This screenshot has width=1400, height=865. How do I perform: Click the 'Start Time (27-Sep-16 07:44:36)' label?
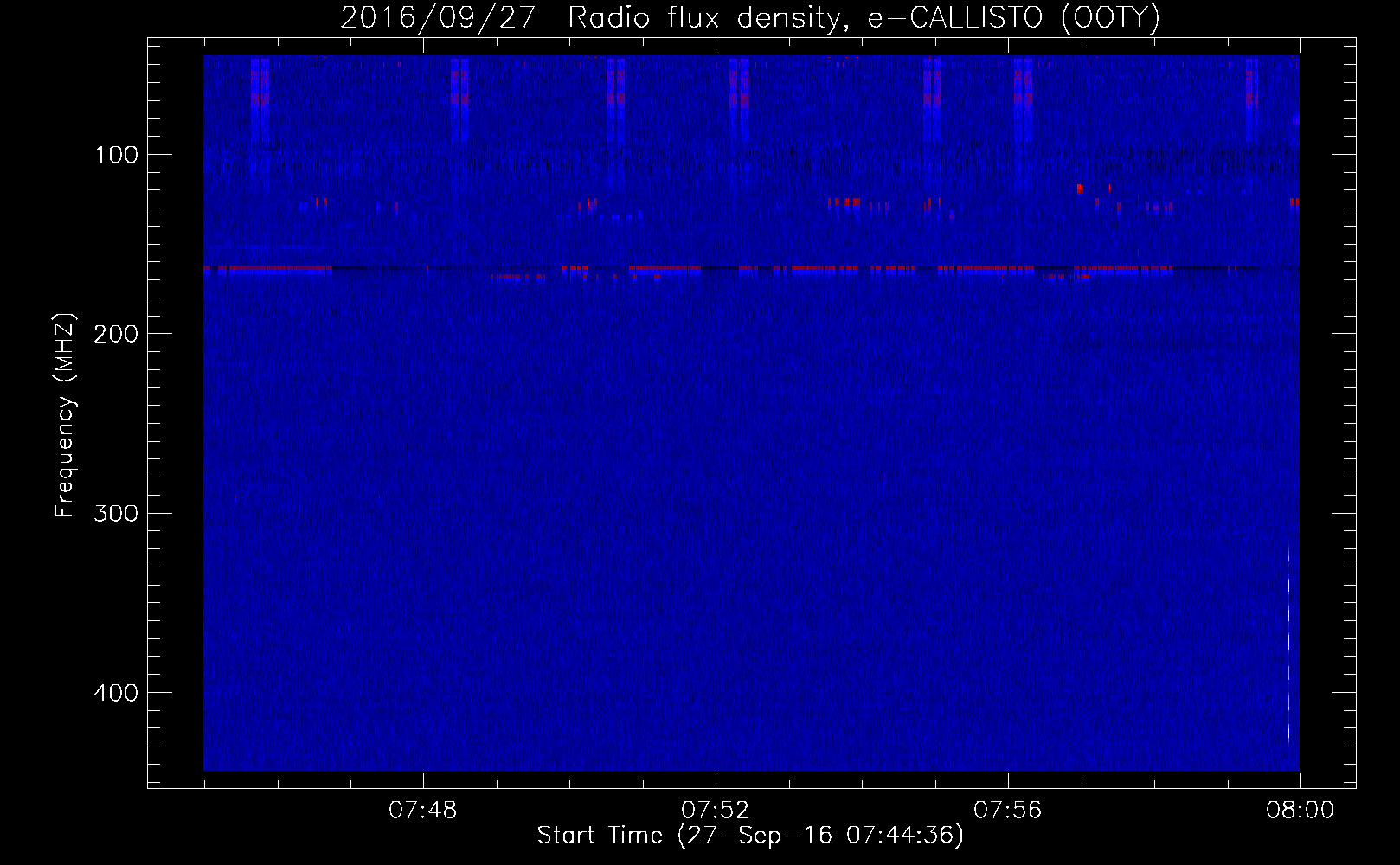750,836
